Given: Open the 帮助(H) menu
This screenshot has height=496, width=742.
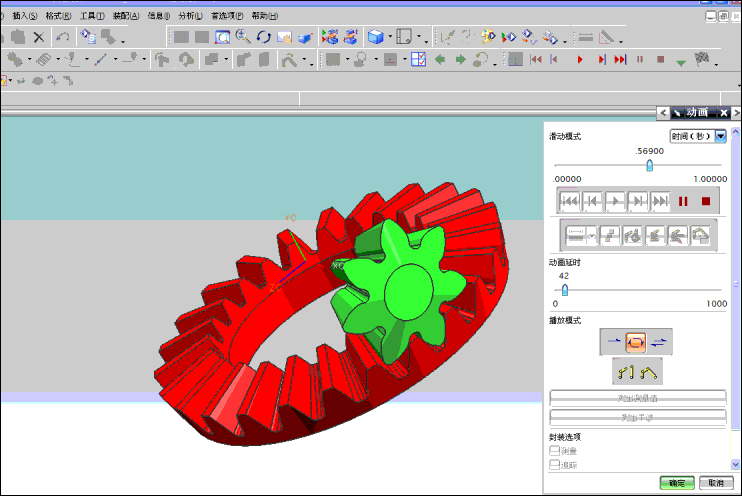Looking at the screenshot, I should 265,16.
